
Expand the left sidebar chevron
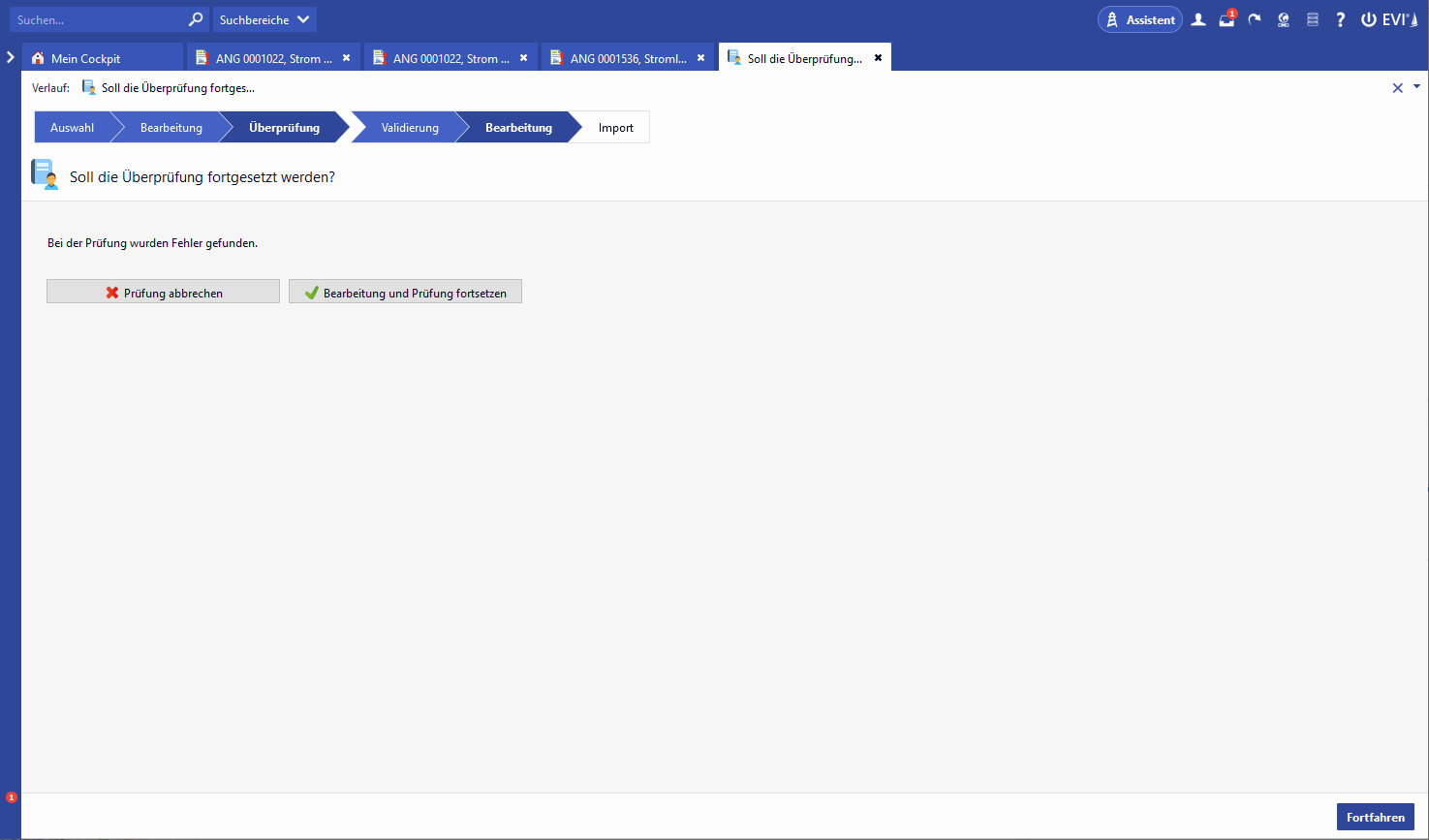[x=11, y=57]
